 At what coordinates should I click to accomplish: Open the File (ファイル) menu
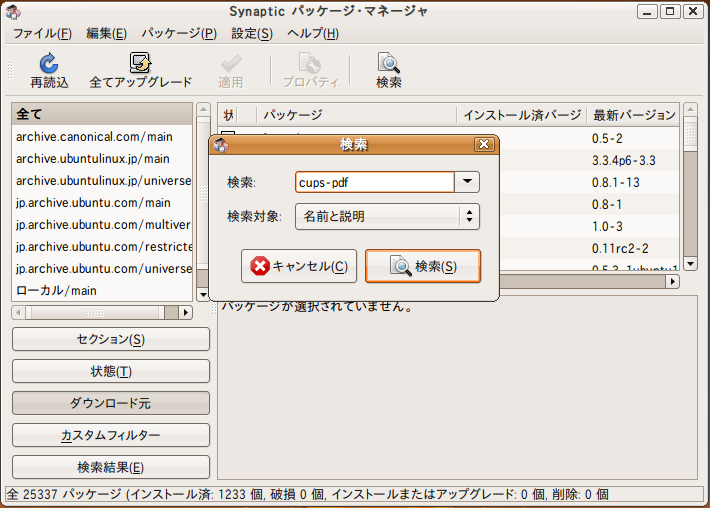pyautogui.click(x=41, y=33)
